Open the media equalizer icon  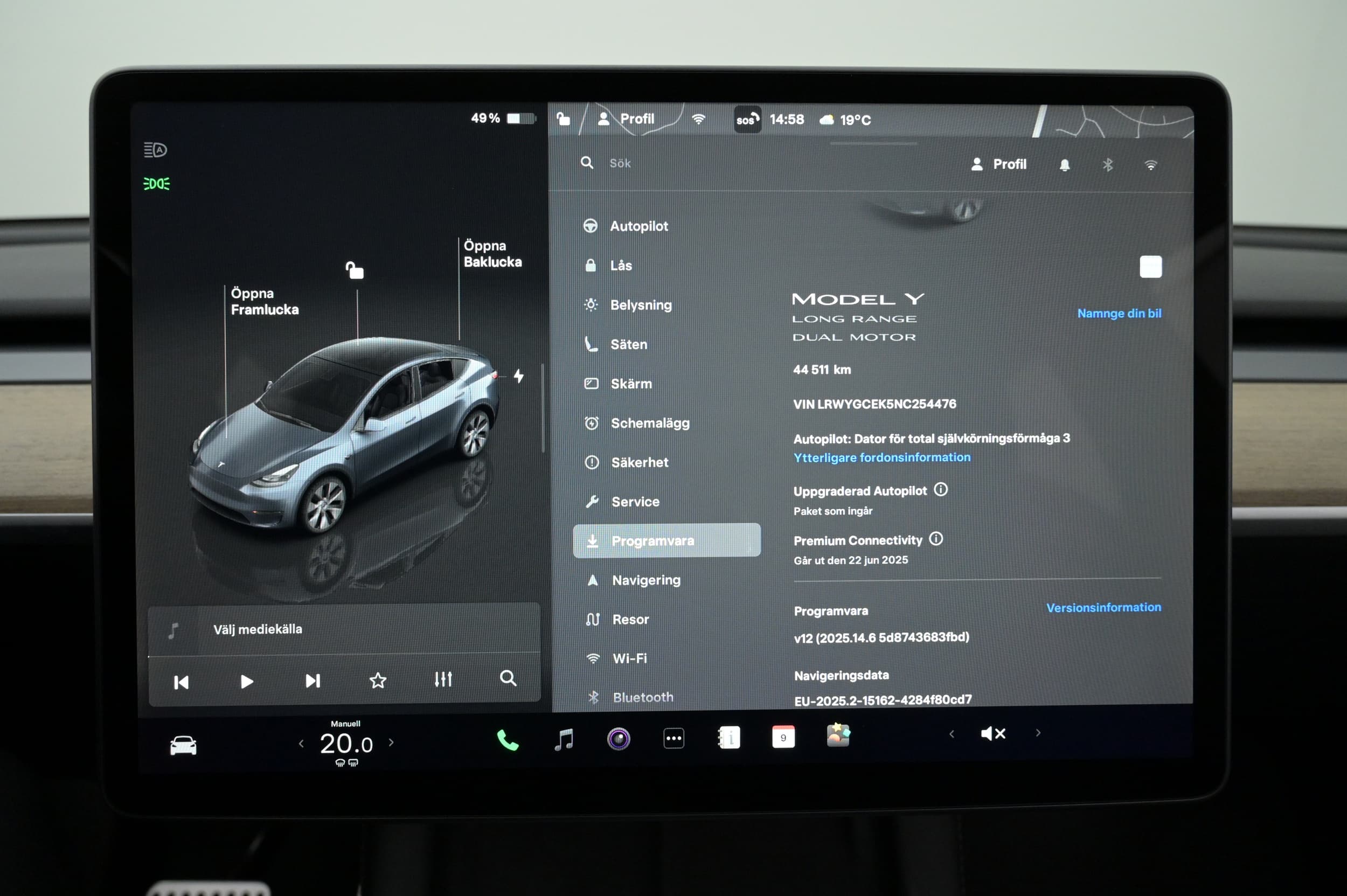click(443, 679)
